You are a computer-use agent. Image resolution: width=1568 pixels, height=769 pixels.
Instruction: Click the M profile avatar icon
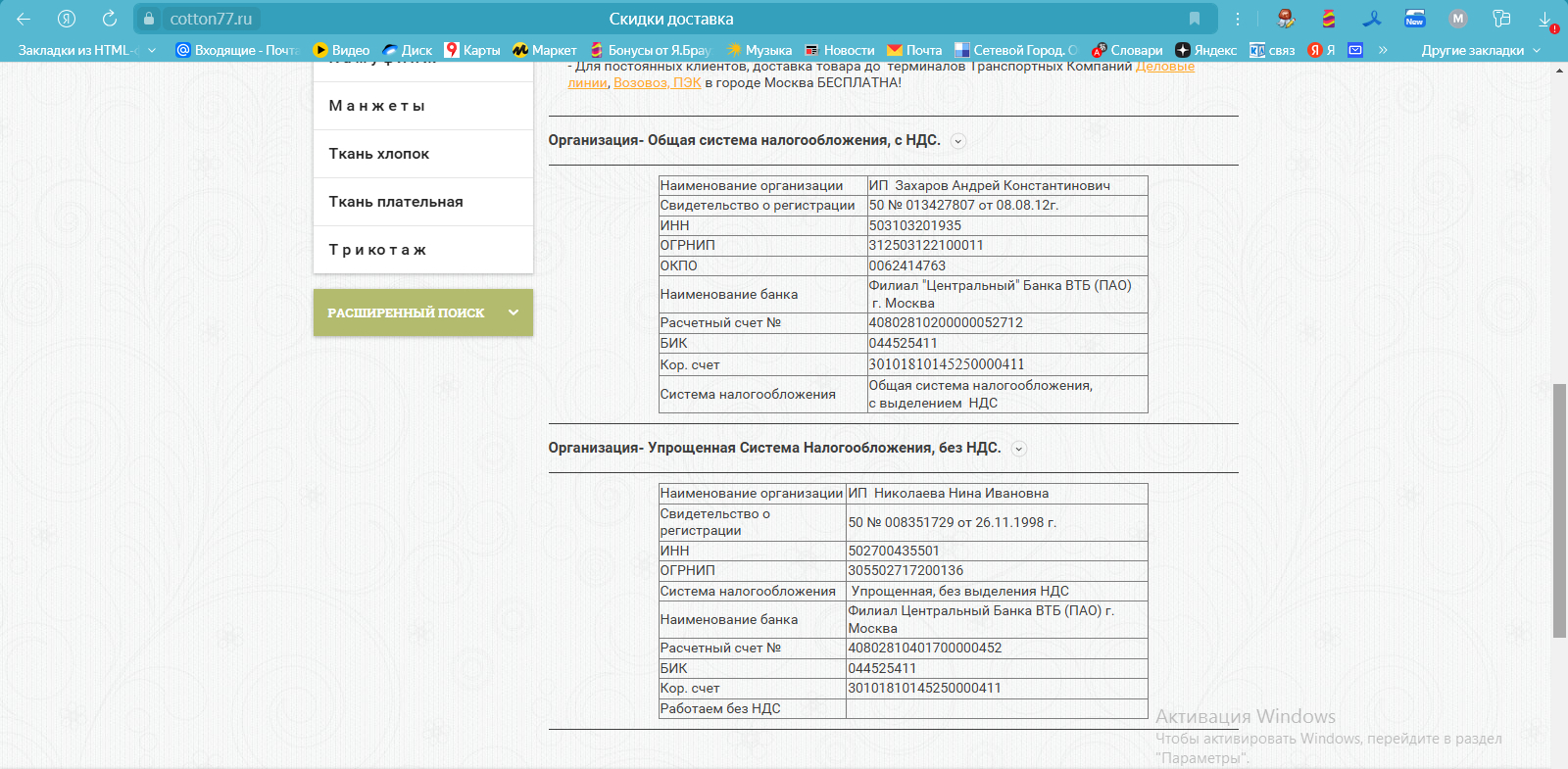pos(1457,19)
